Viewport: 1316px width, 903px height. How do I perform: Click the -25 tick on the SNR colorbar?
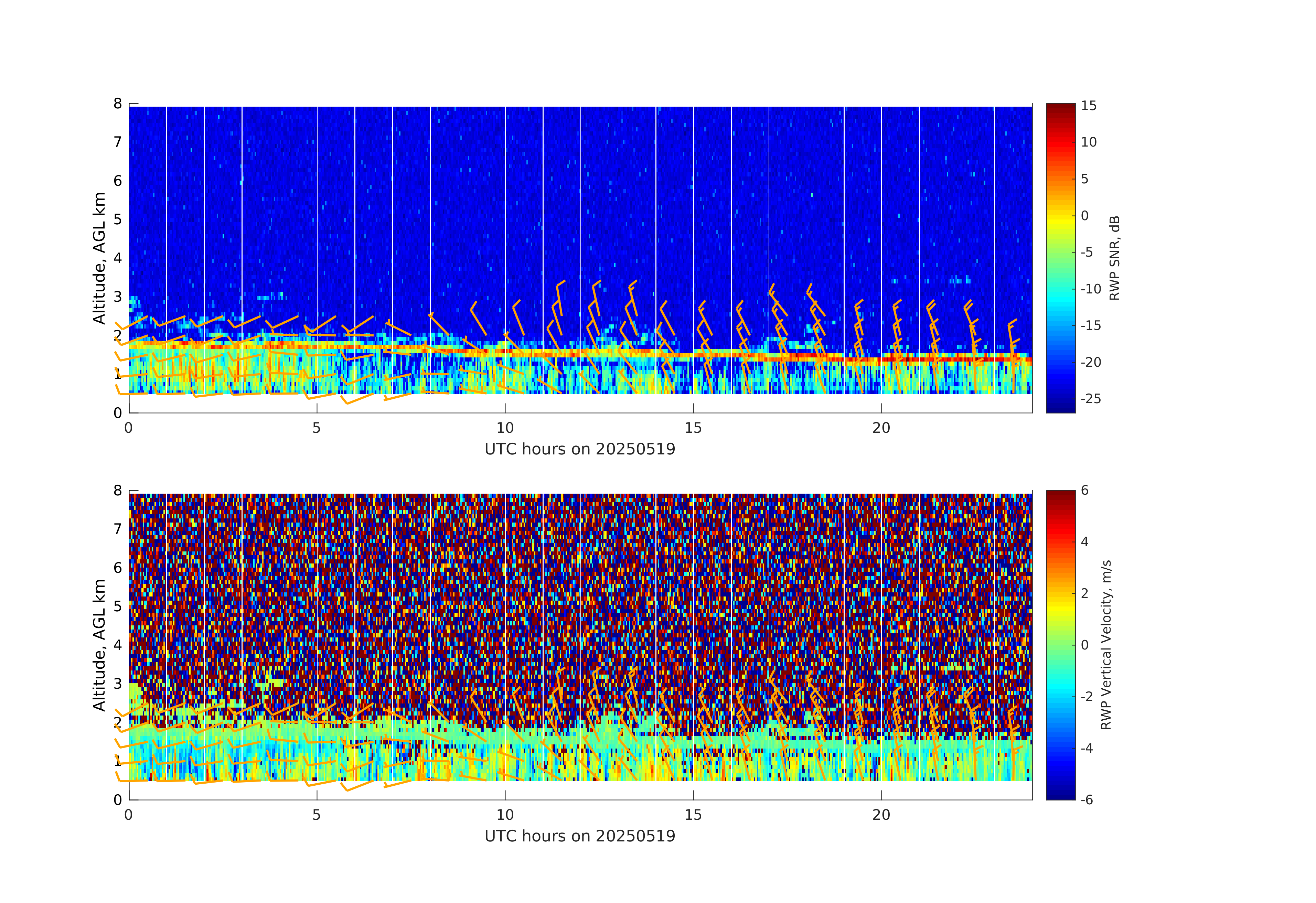tap(1091, 399)
